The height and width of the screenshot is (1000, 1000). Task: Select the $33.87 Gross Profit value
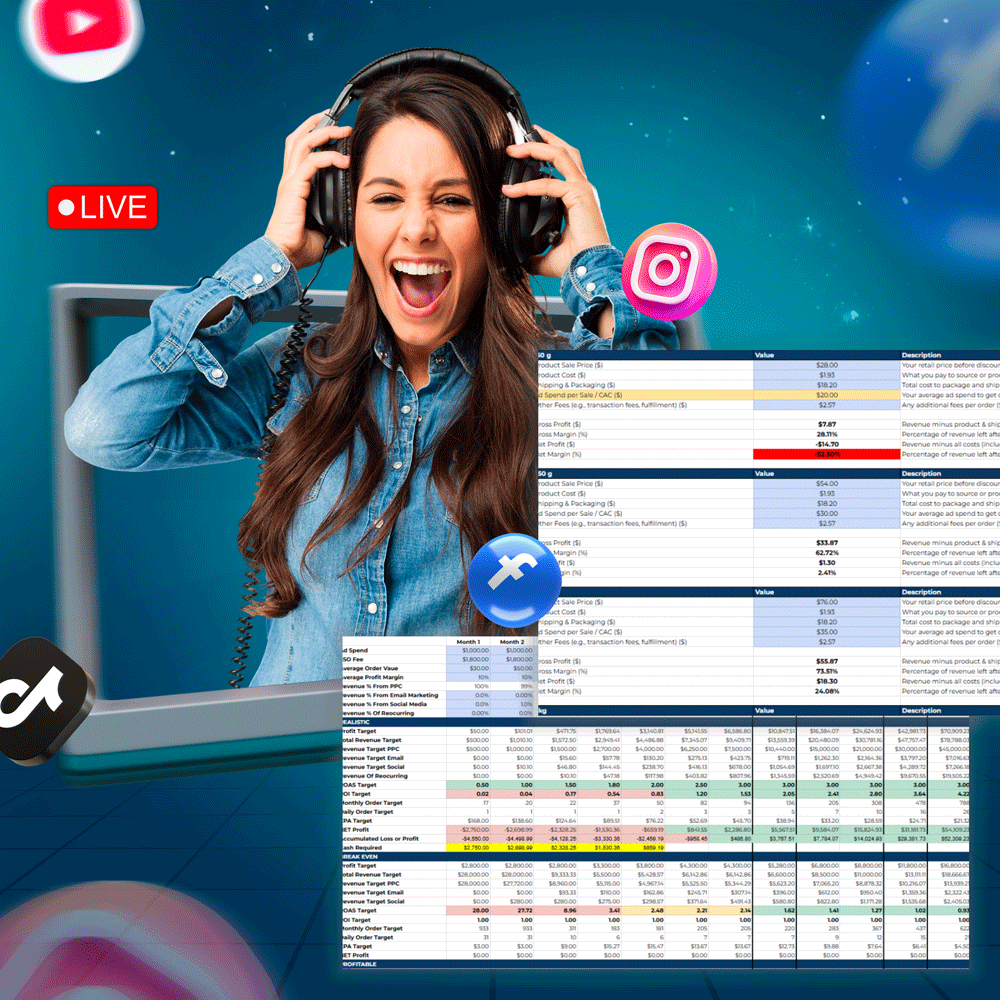pos(827,543)
